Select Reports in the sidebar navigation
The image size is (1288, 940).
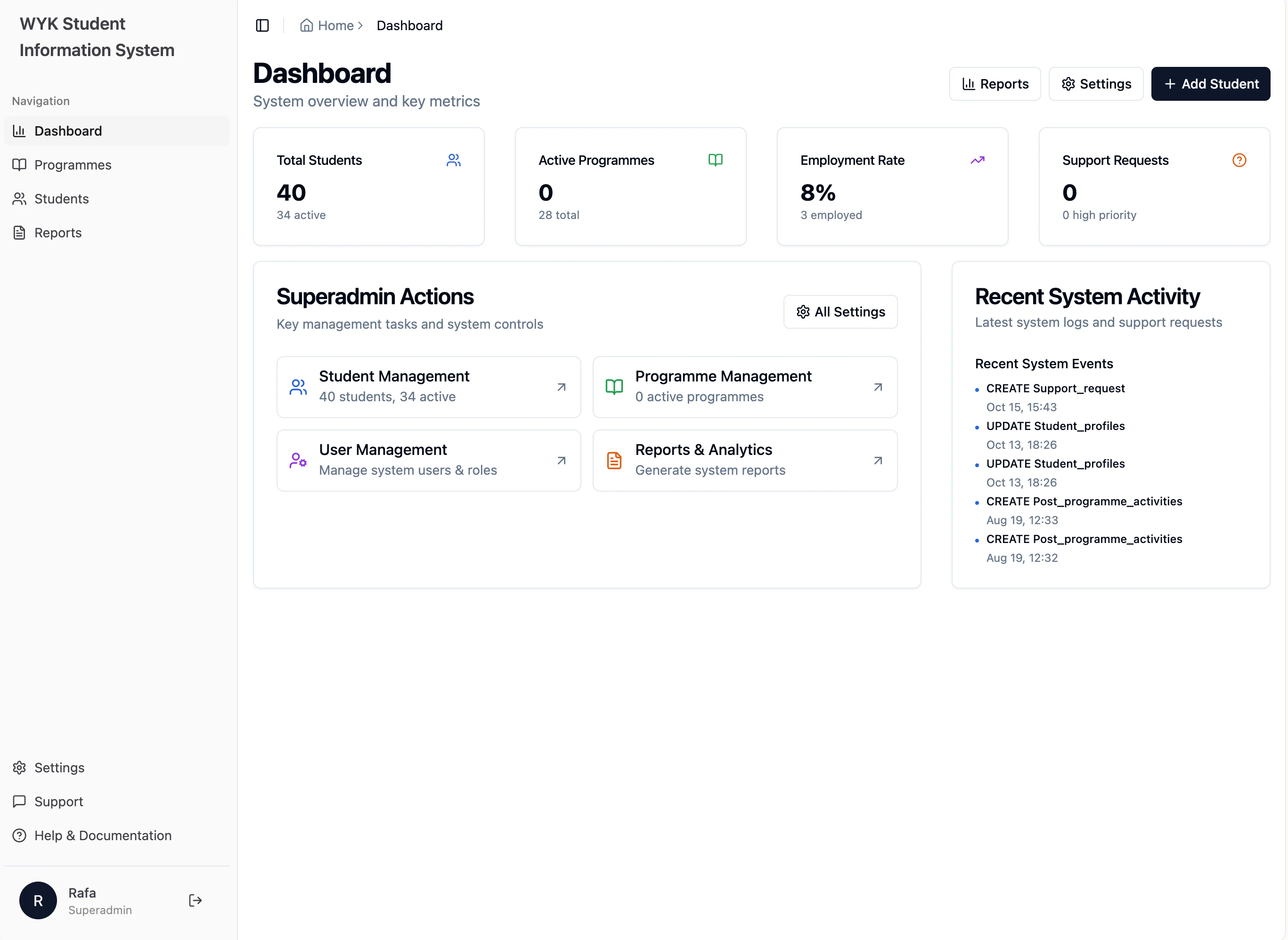pos(57,233)
